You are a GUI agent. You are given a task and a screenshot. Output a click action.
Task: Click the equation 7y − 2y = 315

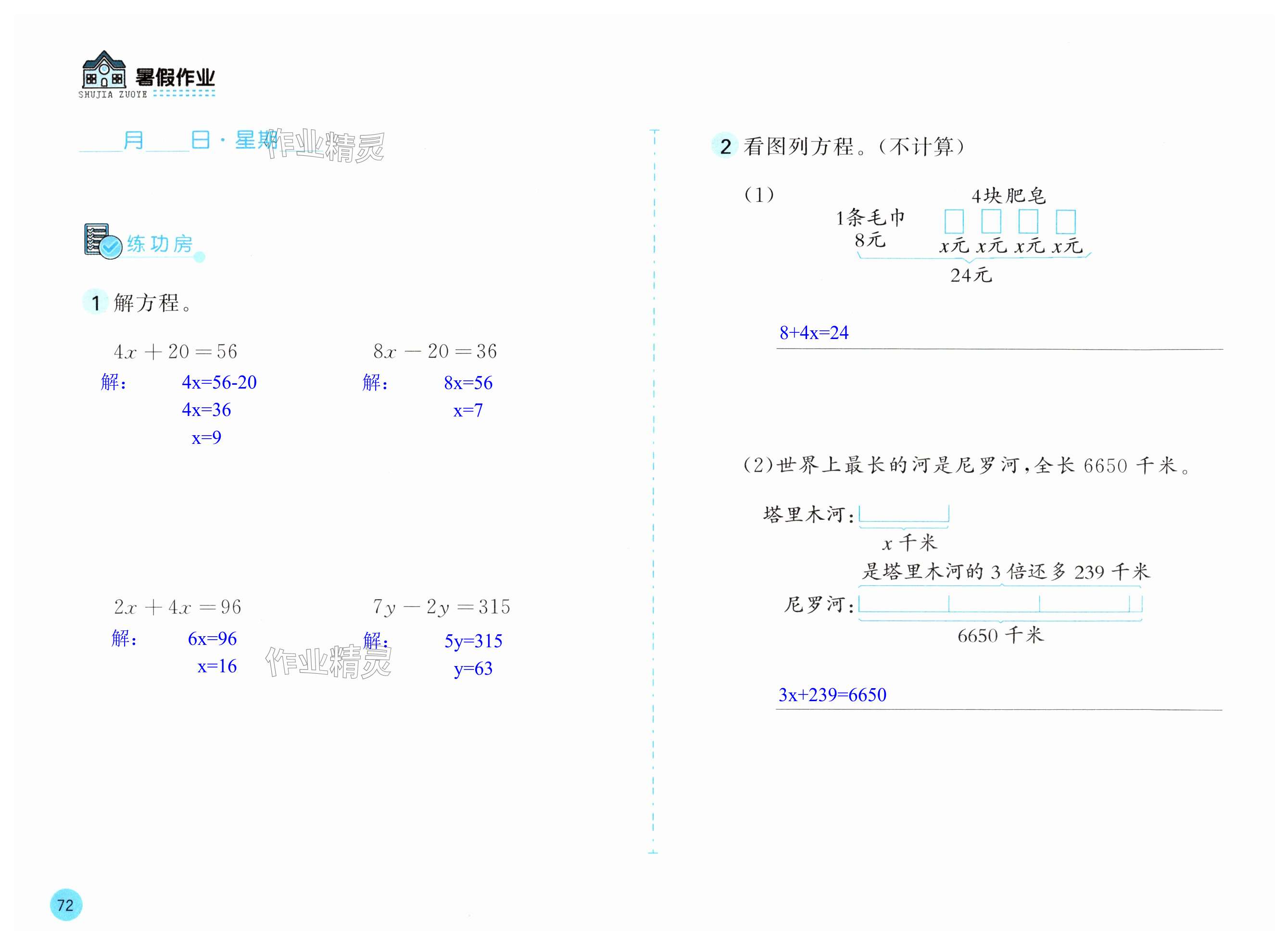(441, 607)
